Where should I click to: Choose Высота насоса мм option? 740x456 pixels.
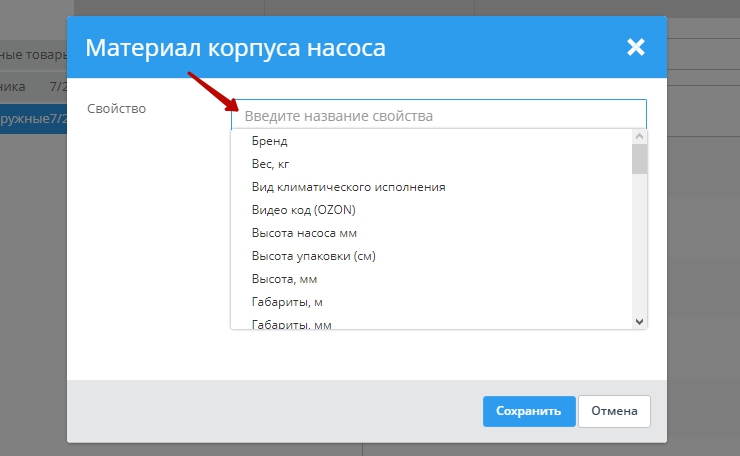(x=304, y=233)
